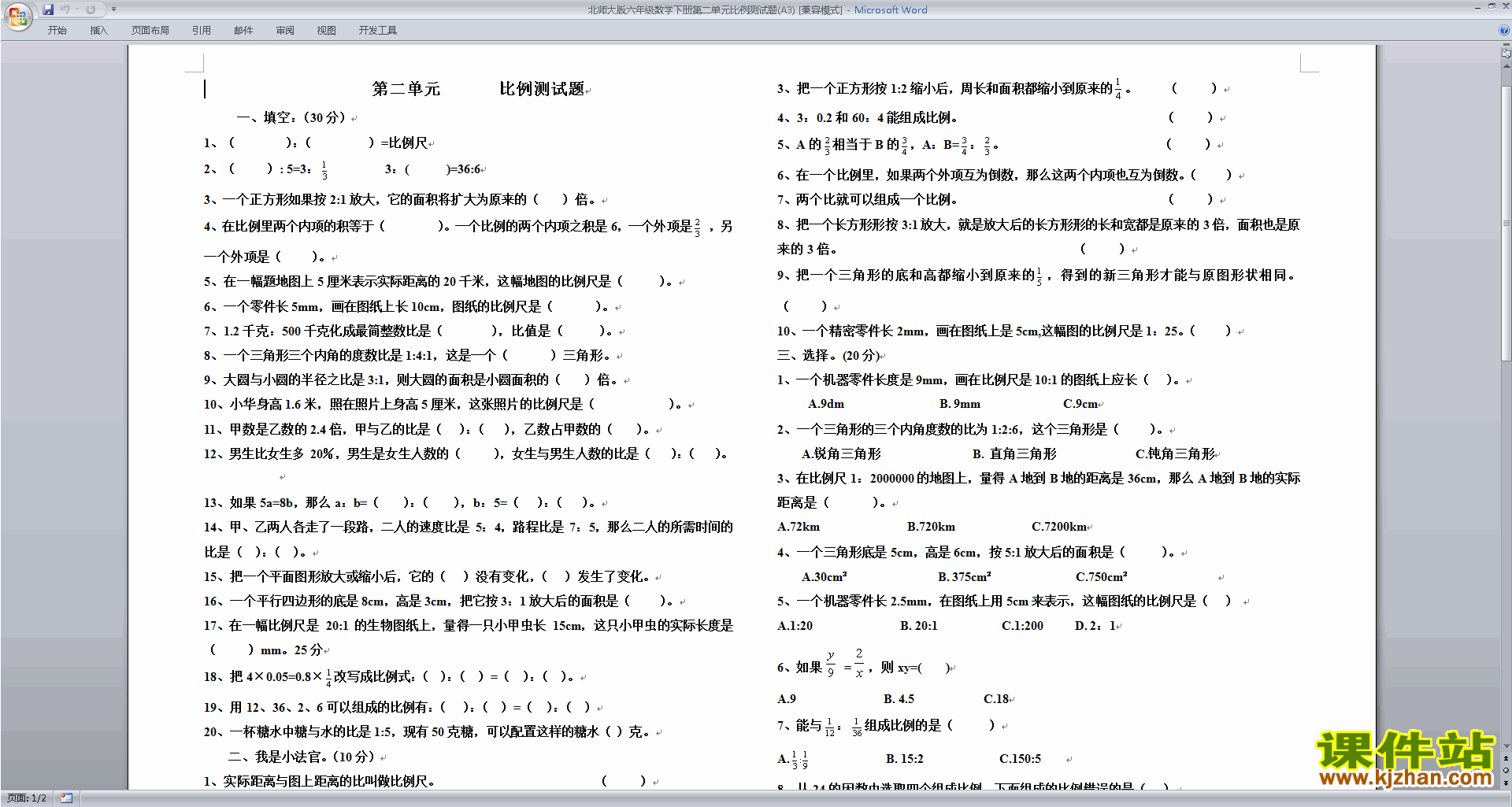Click the section text 二、我是小法官。(10分)
Viewport: 1512px width, 807px height.
tap(302, 757)
